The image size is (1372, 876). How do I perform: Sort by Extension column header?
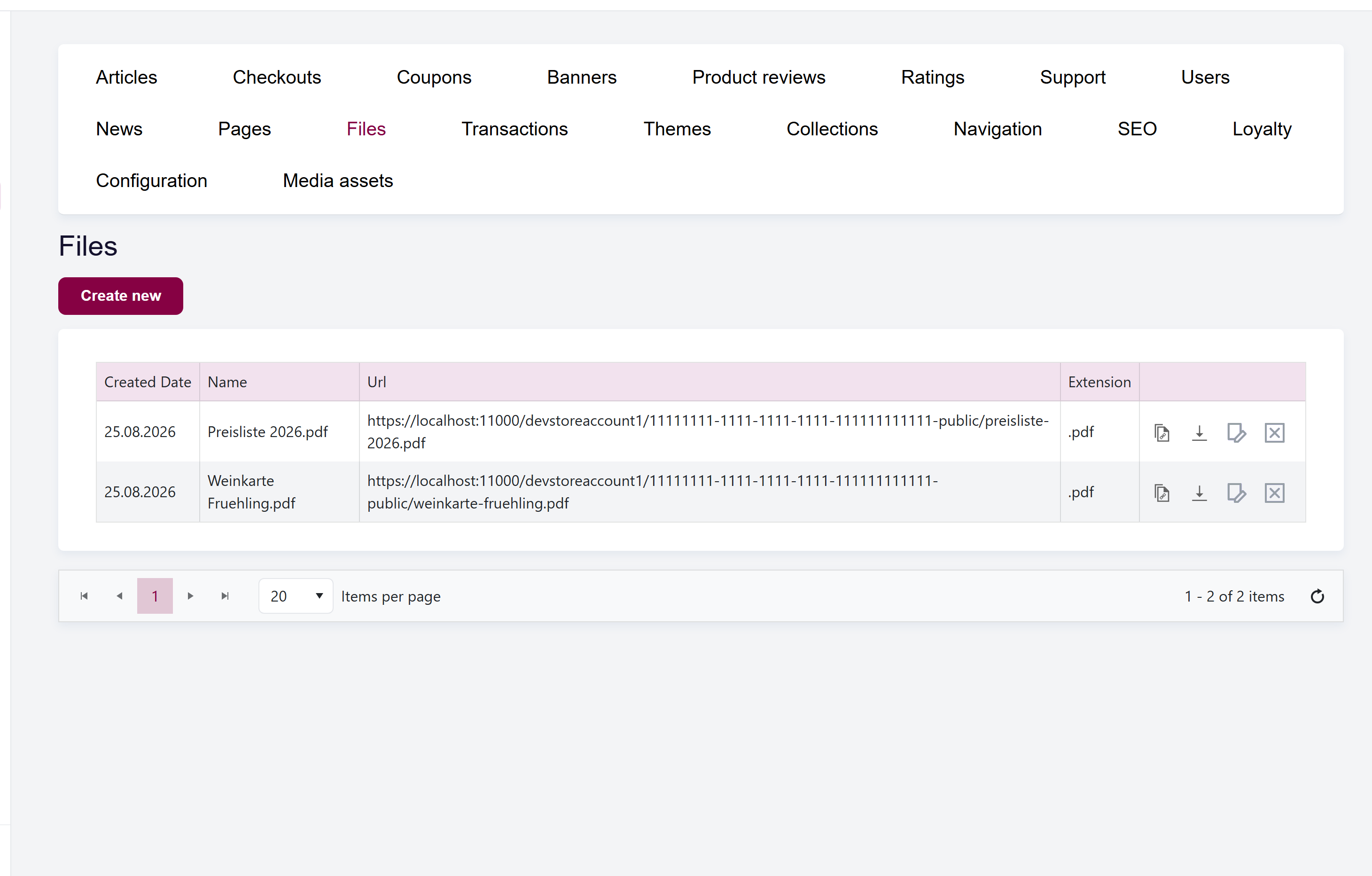pos(1099,382)
